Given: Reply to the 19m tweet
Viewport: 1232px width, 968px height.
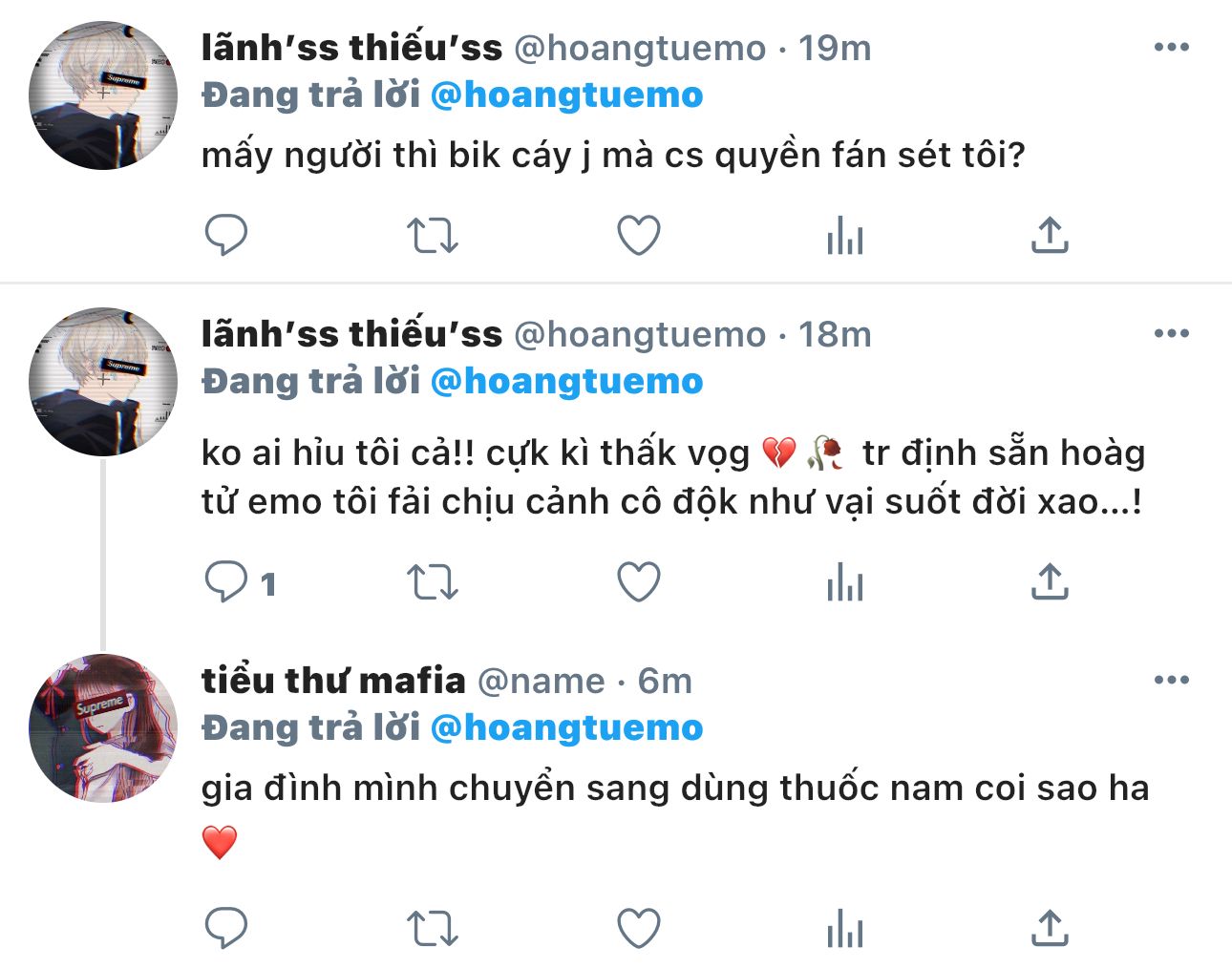Looking at the screenshot, I should coord(226,235).
